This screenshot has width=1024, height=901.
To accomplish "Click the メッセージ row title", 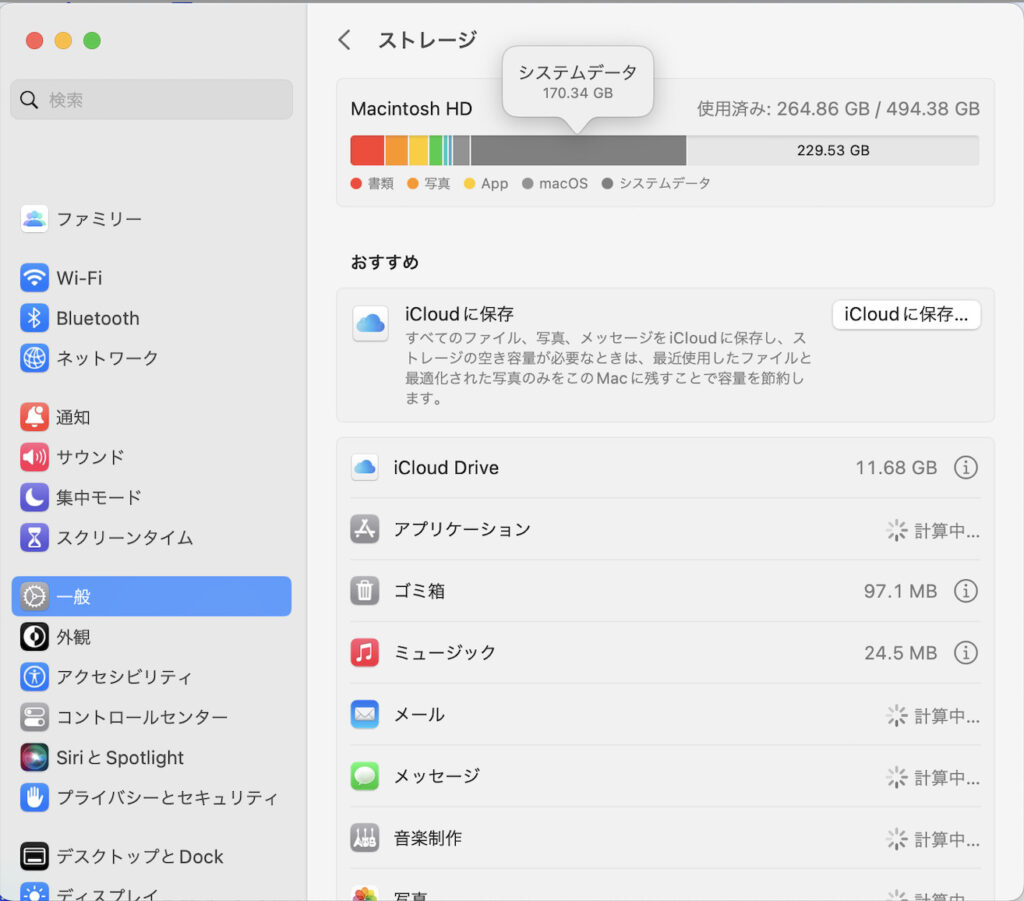I will coord(437,776).
